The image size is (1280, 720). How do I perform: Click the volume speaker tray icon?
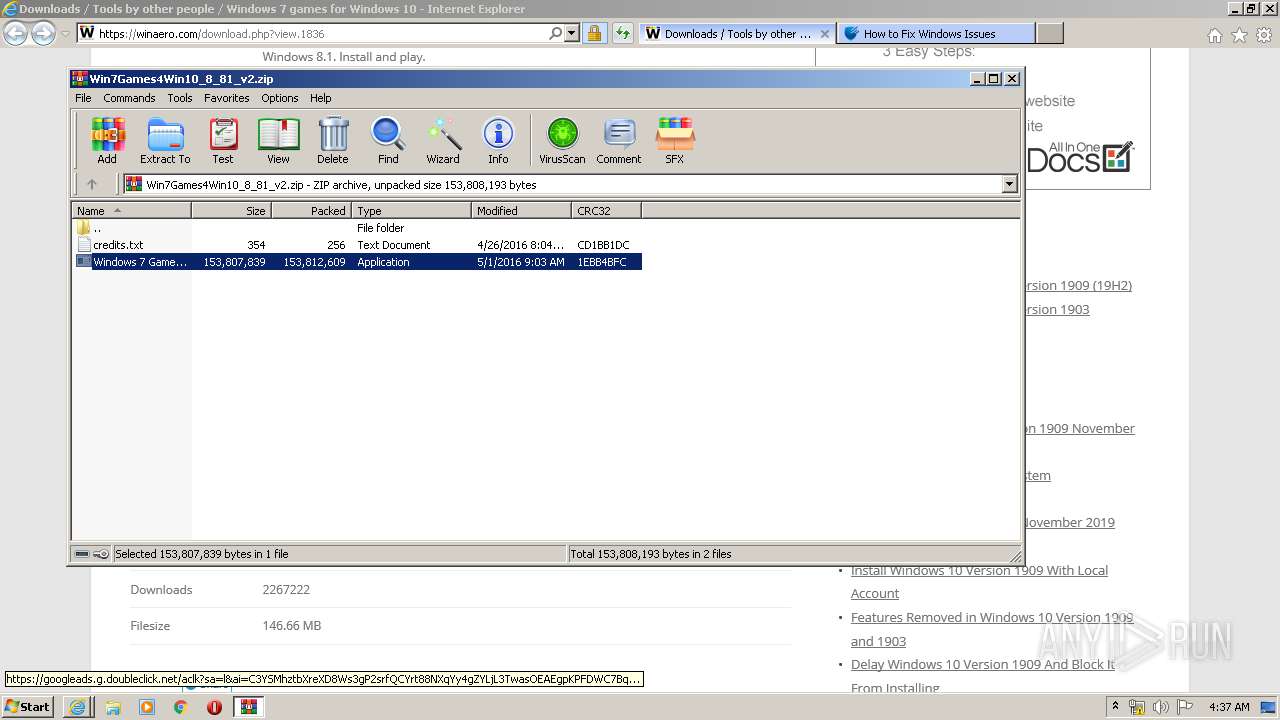(1161, 707)
